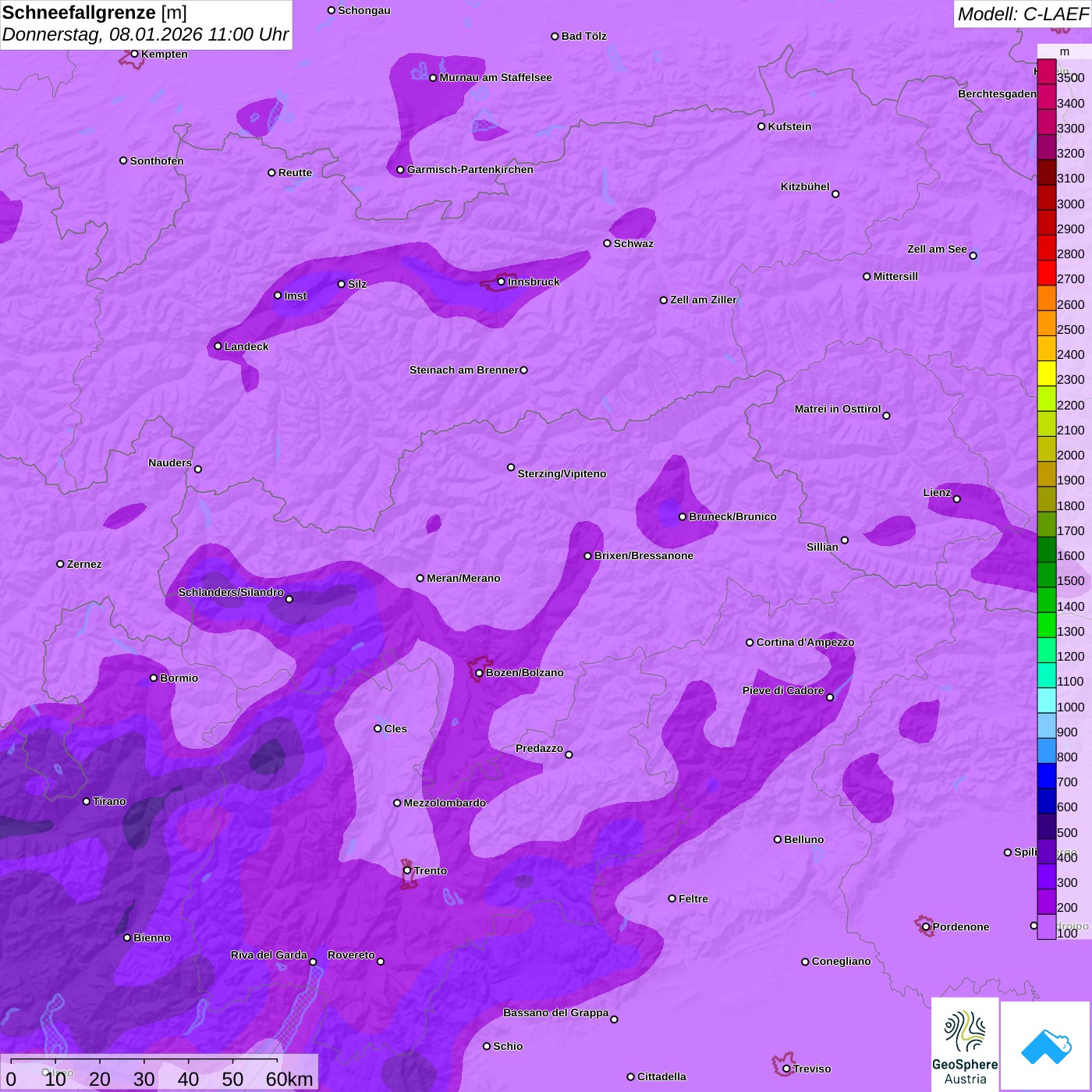The height and width of the screenshot is (1092, 1092).
Task: Select the Bormio city marker dot
Action: (154, 678)
